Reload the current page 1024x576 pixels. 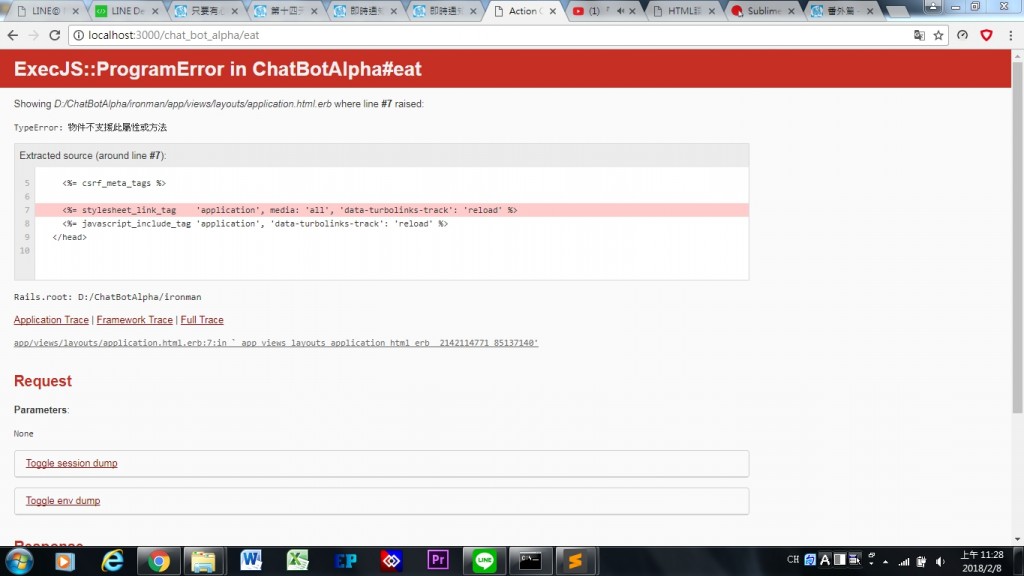(55, 35)
